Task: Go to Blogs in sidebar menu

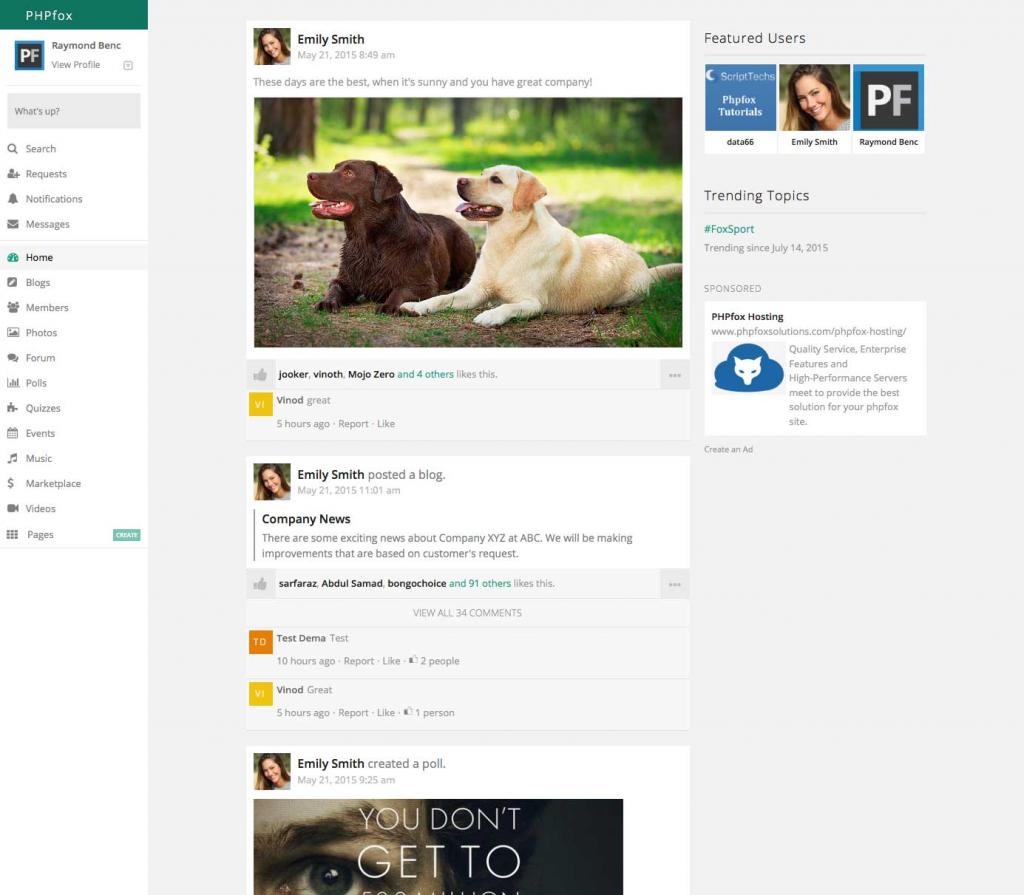Action: coord(38,283)
